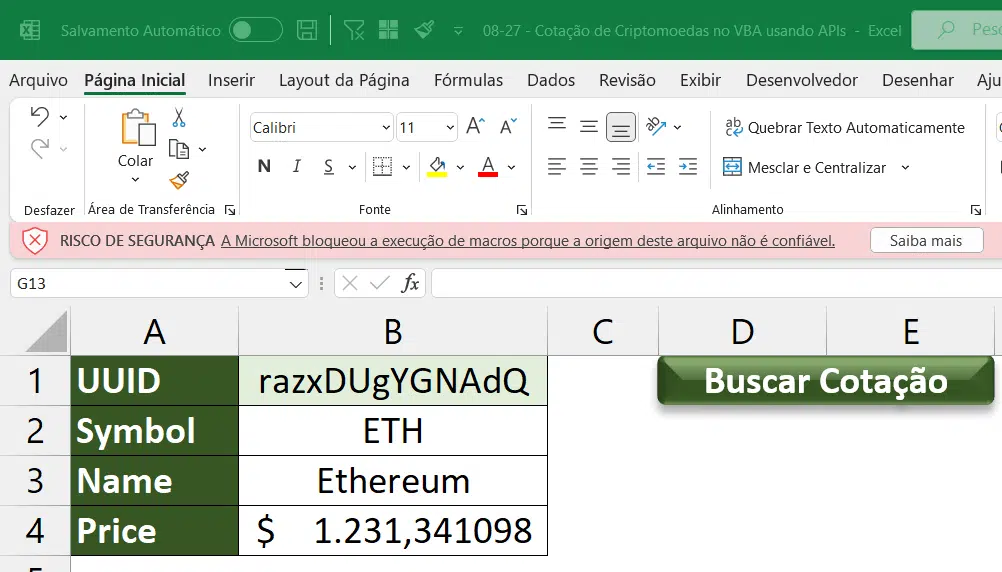Viewport: 1002px width, 572px height.
Task: Open the Fórmulas ribbon tab
Action: click(468, 80)
